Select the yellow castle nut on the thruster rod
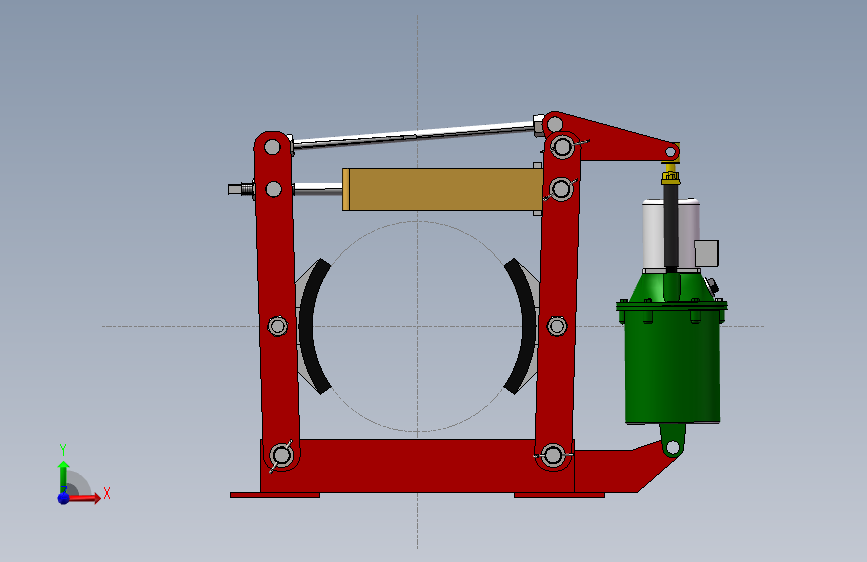Viewport: 867px width, 562px height. point(670,178)
